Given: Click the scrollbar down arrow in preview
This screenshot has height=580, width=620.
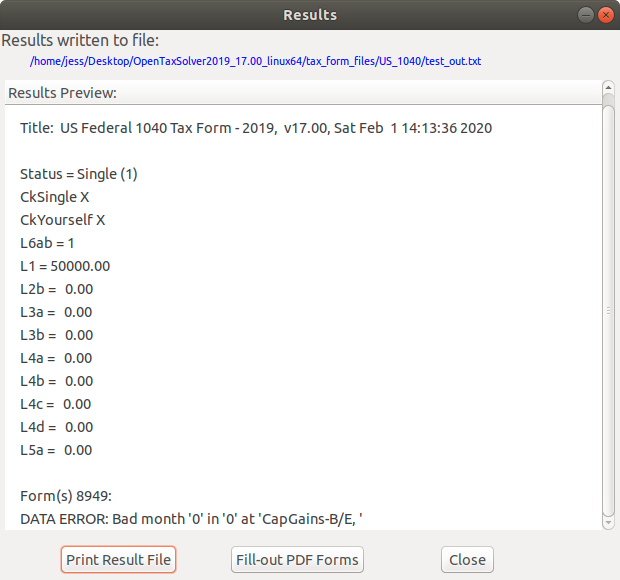Looking at the screenshot, I should [x=607, y=523].
